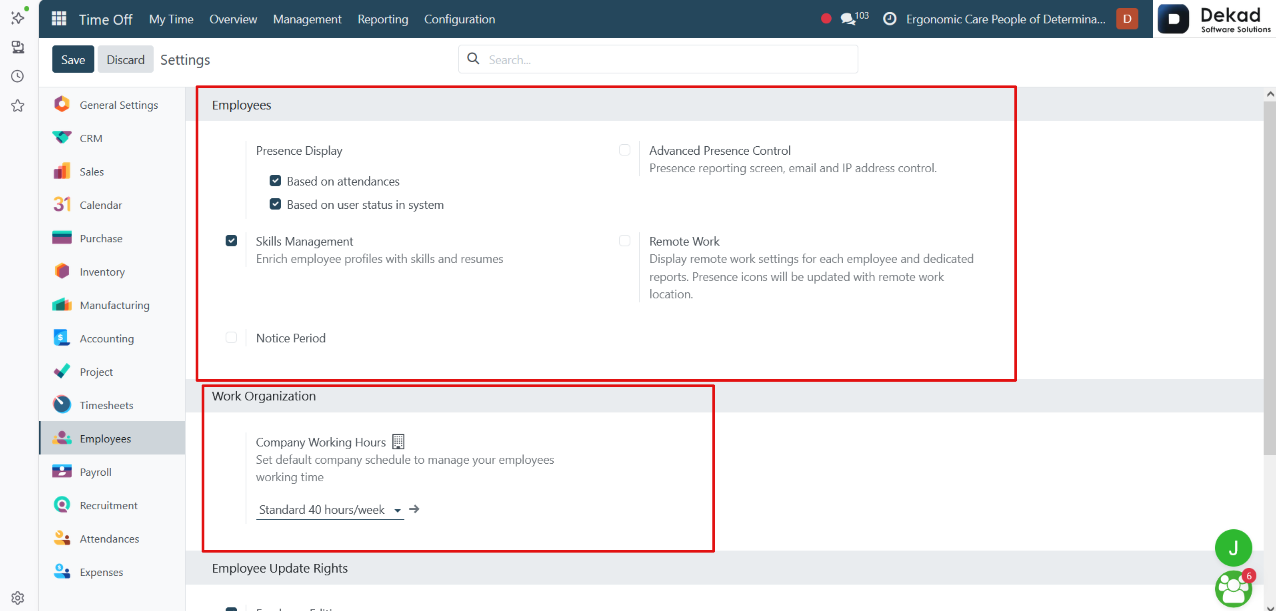
Task: Click in the settings Search field
Action: tap(658, 59)
